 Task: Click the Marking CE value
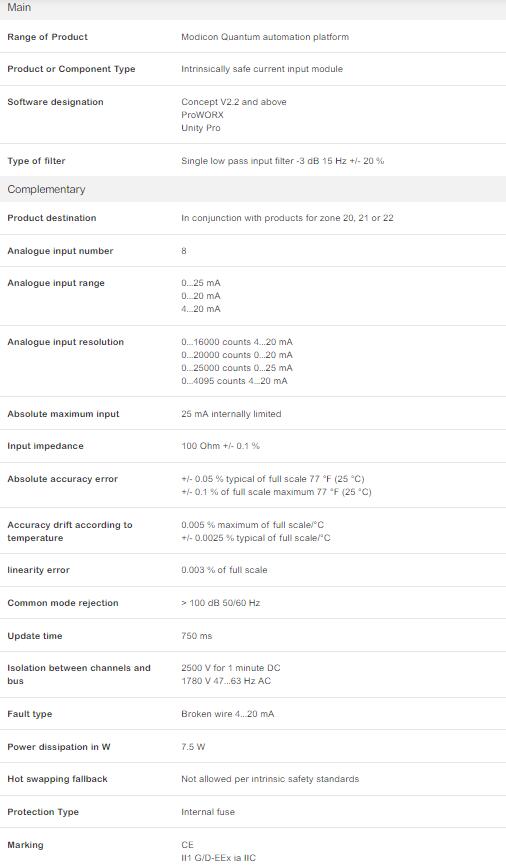tap(187, 845)
